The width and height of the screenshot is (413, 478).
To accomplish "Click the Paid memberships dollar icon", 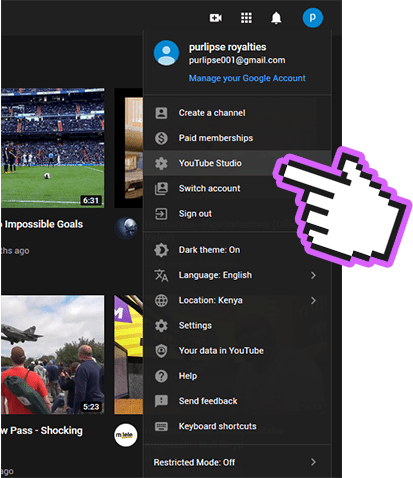I will click(161, 138).
